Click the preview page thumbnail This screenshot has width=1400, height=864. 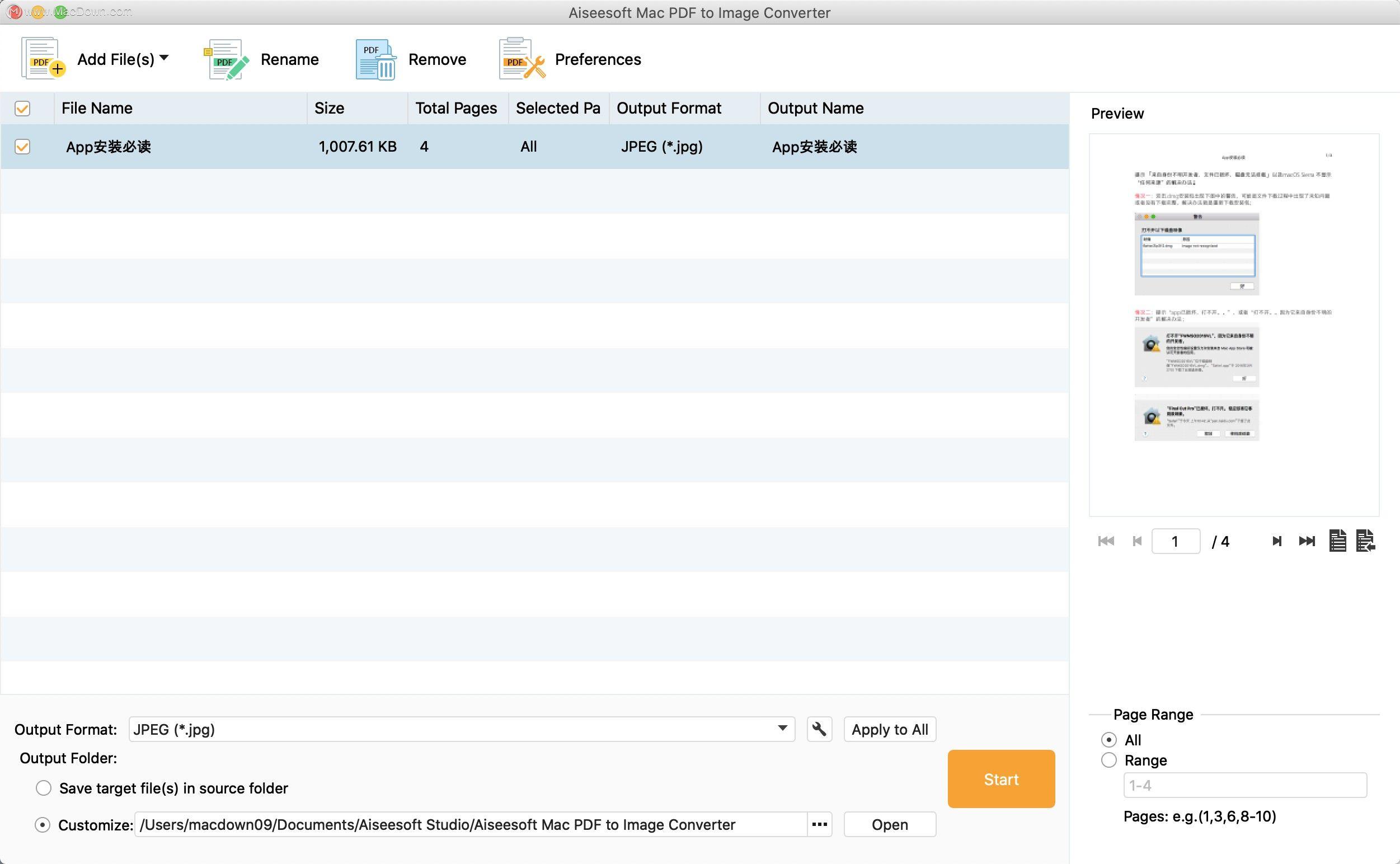click(x=1234, y=325)
